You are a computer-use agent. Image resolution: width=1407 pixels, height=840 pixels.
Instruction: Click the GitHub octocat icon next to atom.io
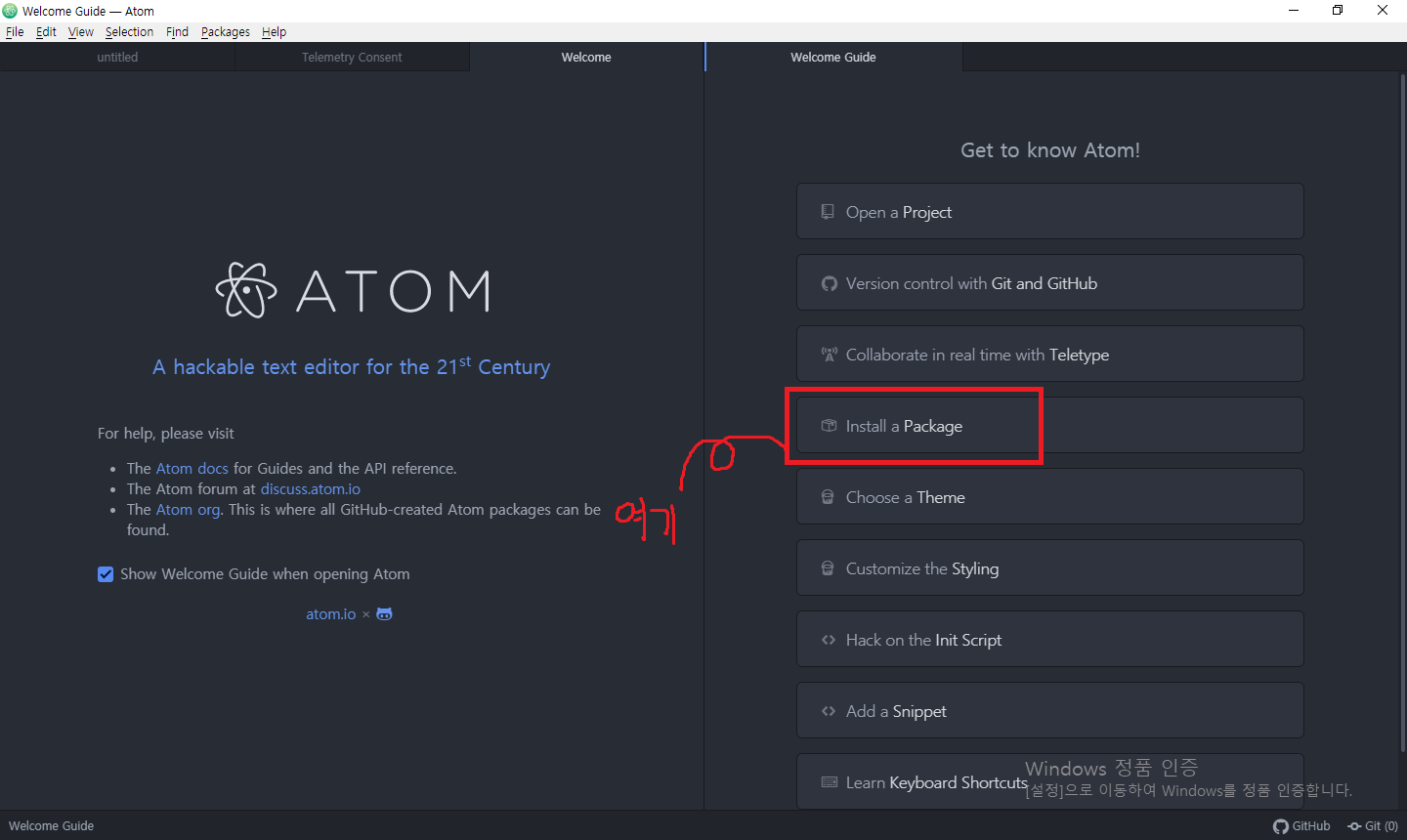(384, 614)
